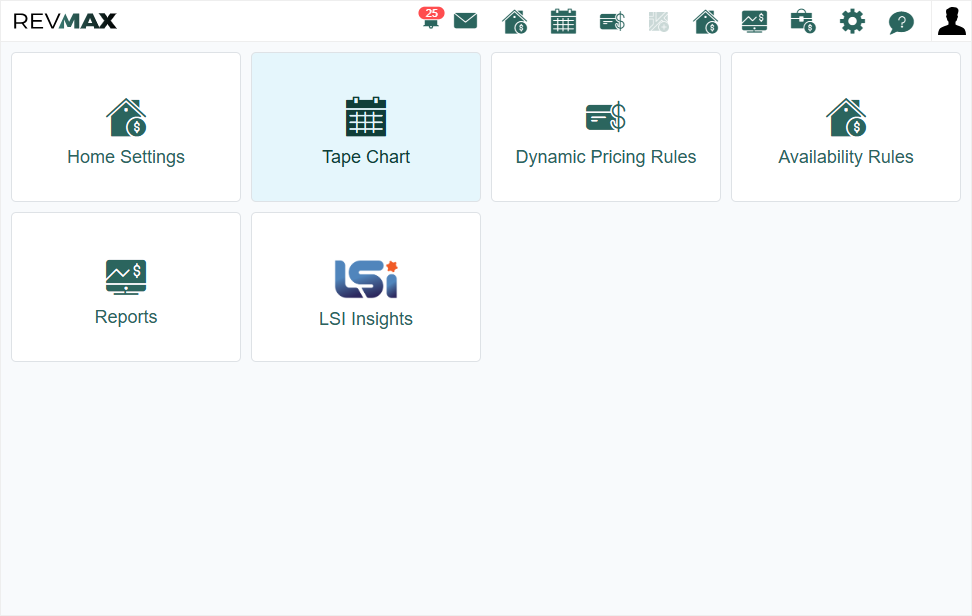The height and width of the screenshot is (616, 972).
Task: Click the REVMAX logo
Action: (64, 21)
